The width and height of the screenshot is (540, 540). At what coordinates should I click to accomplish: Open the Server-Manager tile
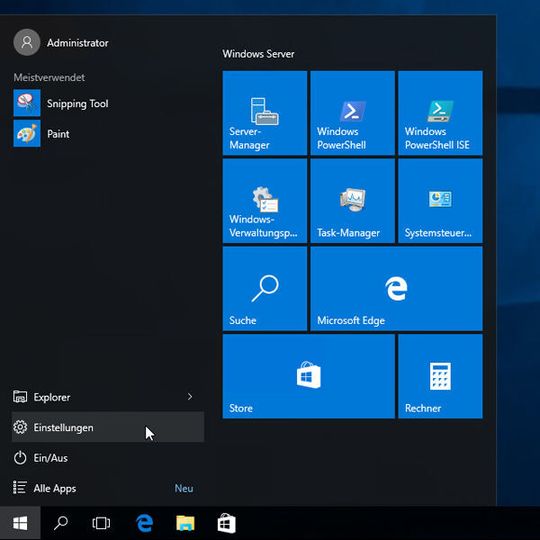(x=264, y=113)
